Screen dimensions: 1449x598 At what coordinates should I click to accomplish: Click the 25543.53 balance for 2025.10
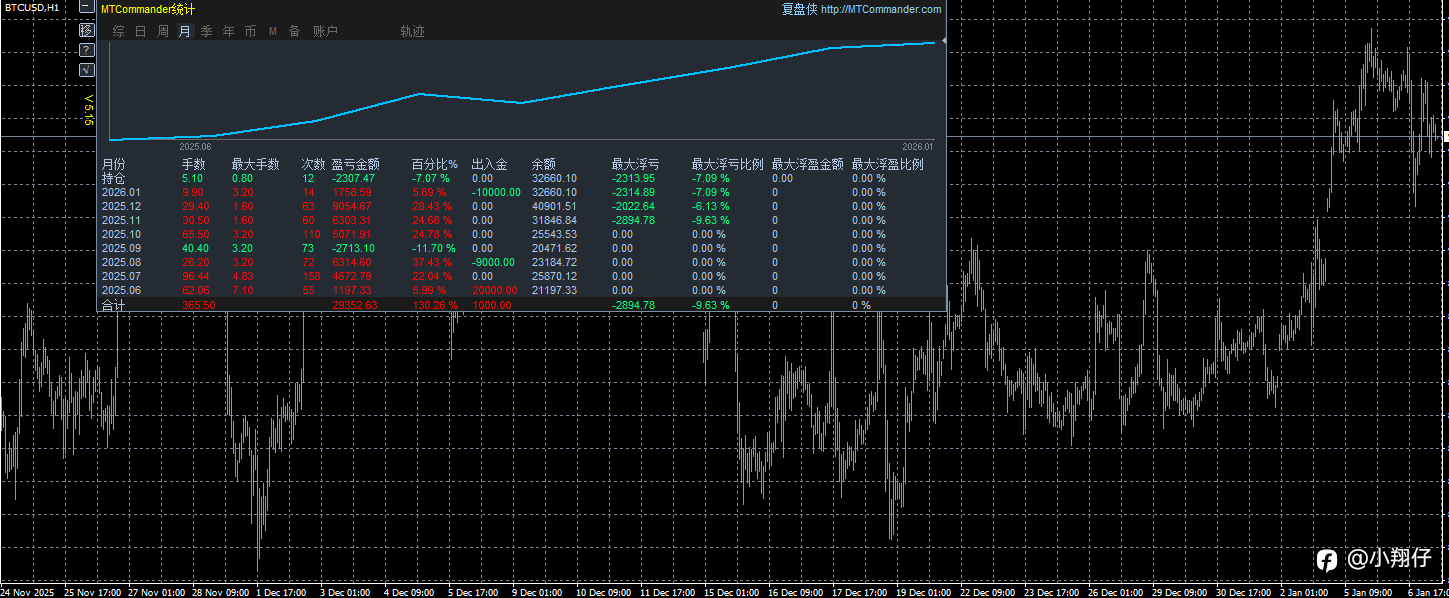tap(554, 234)
